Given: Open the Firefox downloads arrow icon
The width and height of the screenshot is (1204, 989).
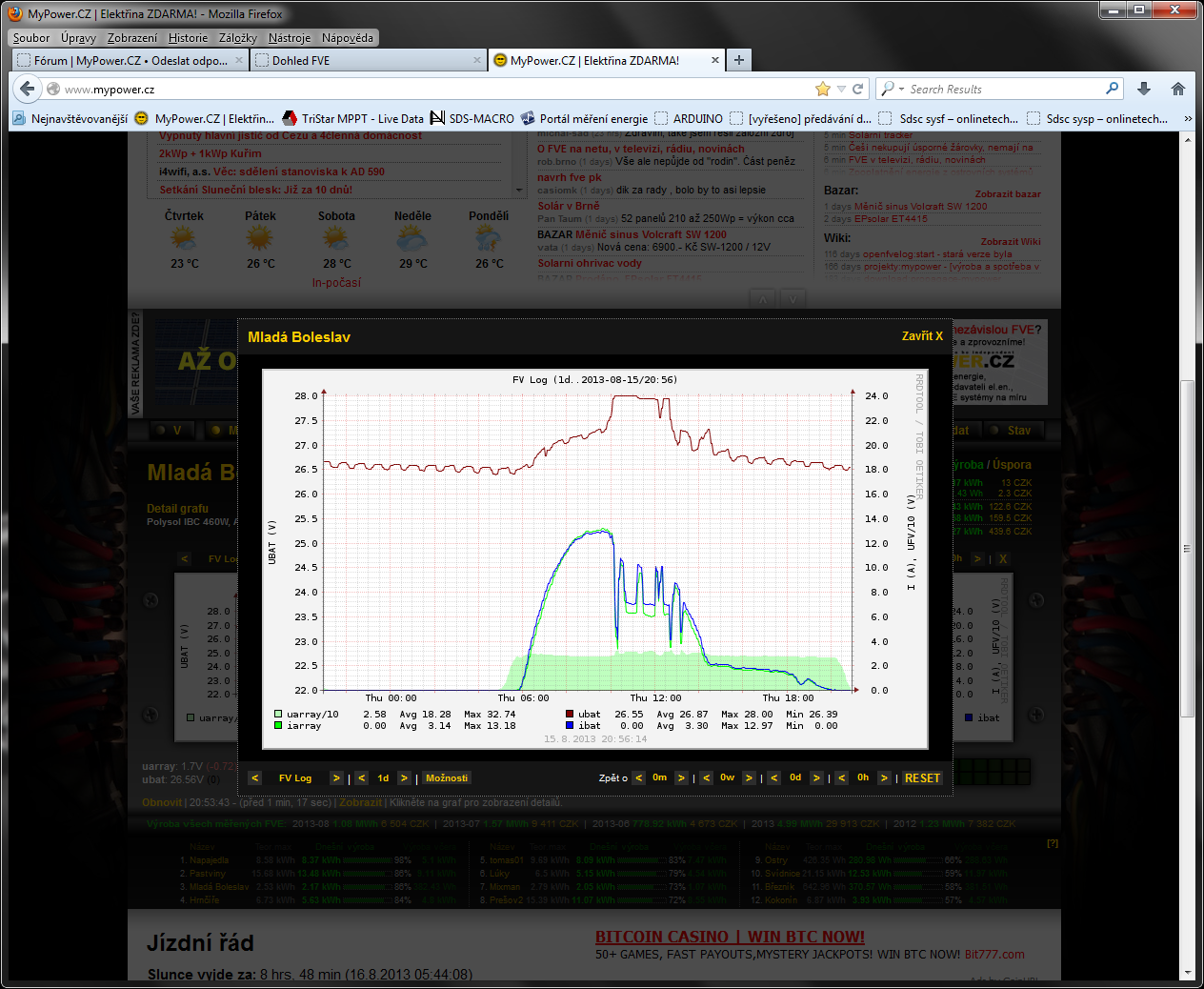Looking at the screenshot, I should [1144, 89].
